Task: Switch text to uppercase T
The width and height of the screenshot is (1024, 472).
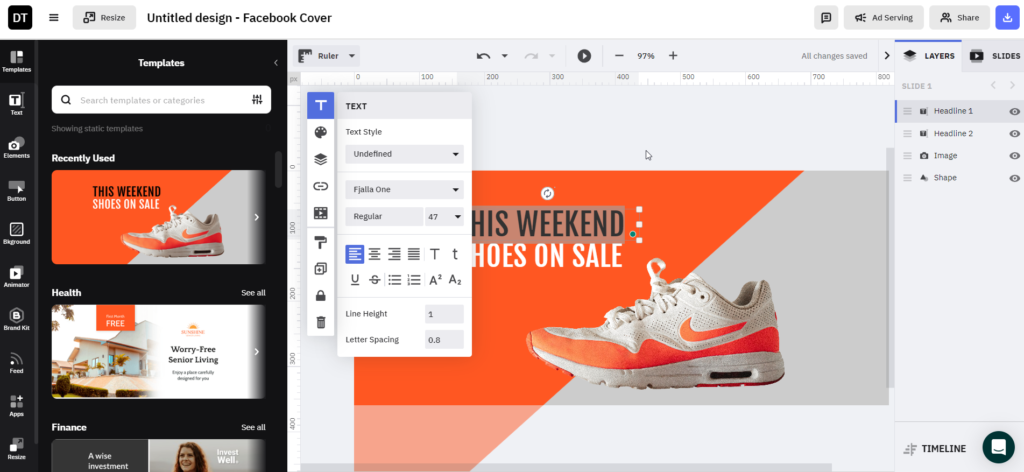Action: pos(435,254)
